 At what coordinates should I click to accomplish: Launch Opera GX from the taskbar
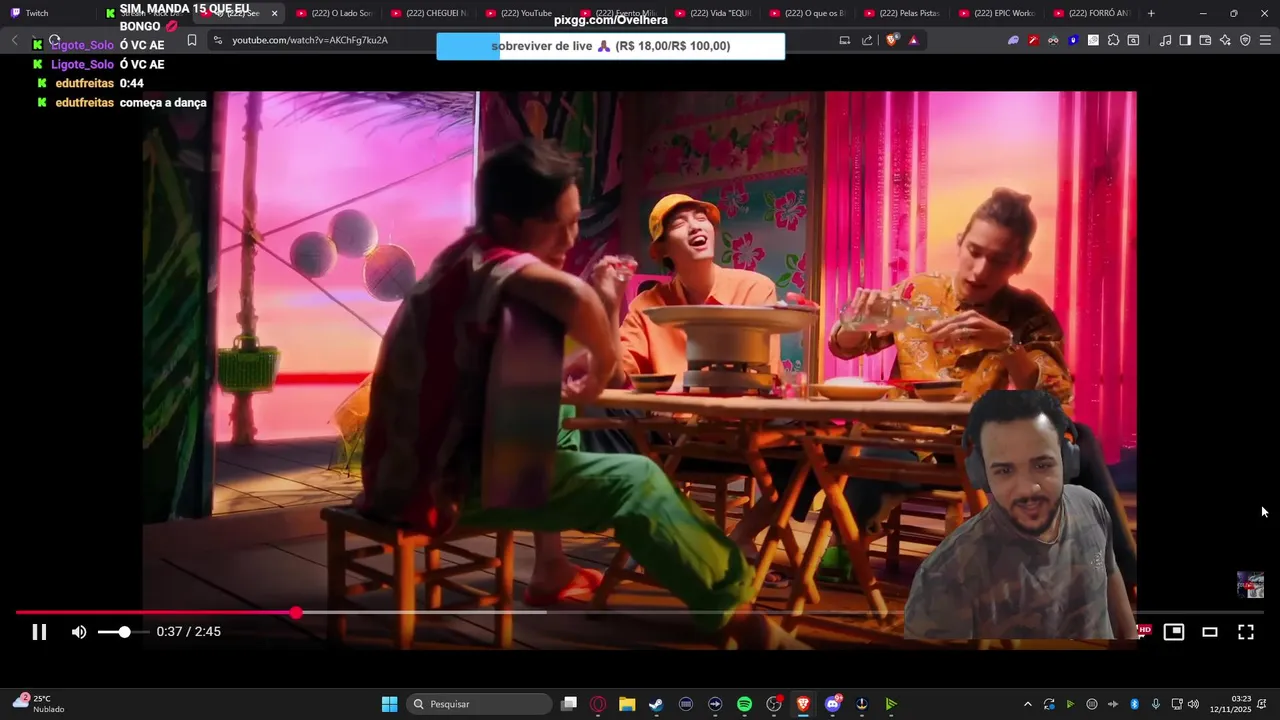[598, 704]
